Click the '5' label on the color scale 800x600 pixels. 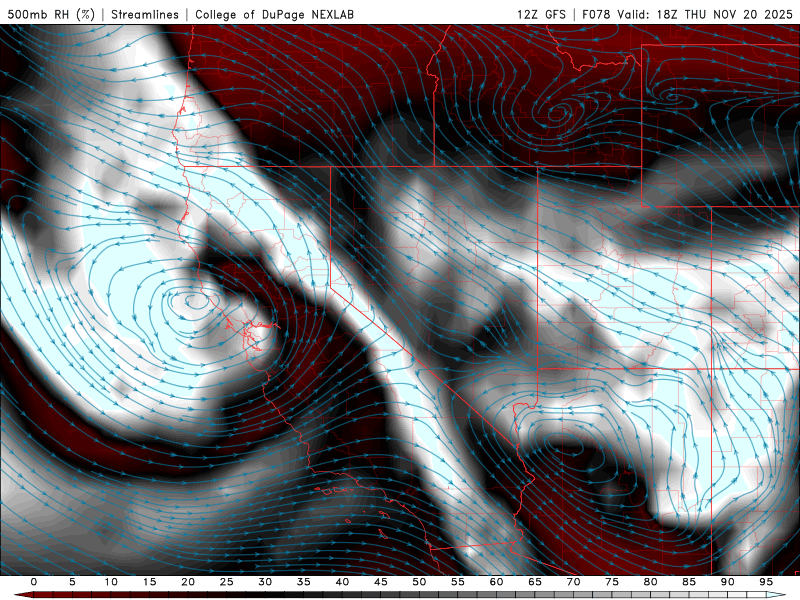72,582
